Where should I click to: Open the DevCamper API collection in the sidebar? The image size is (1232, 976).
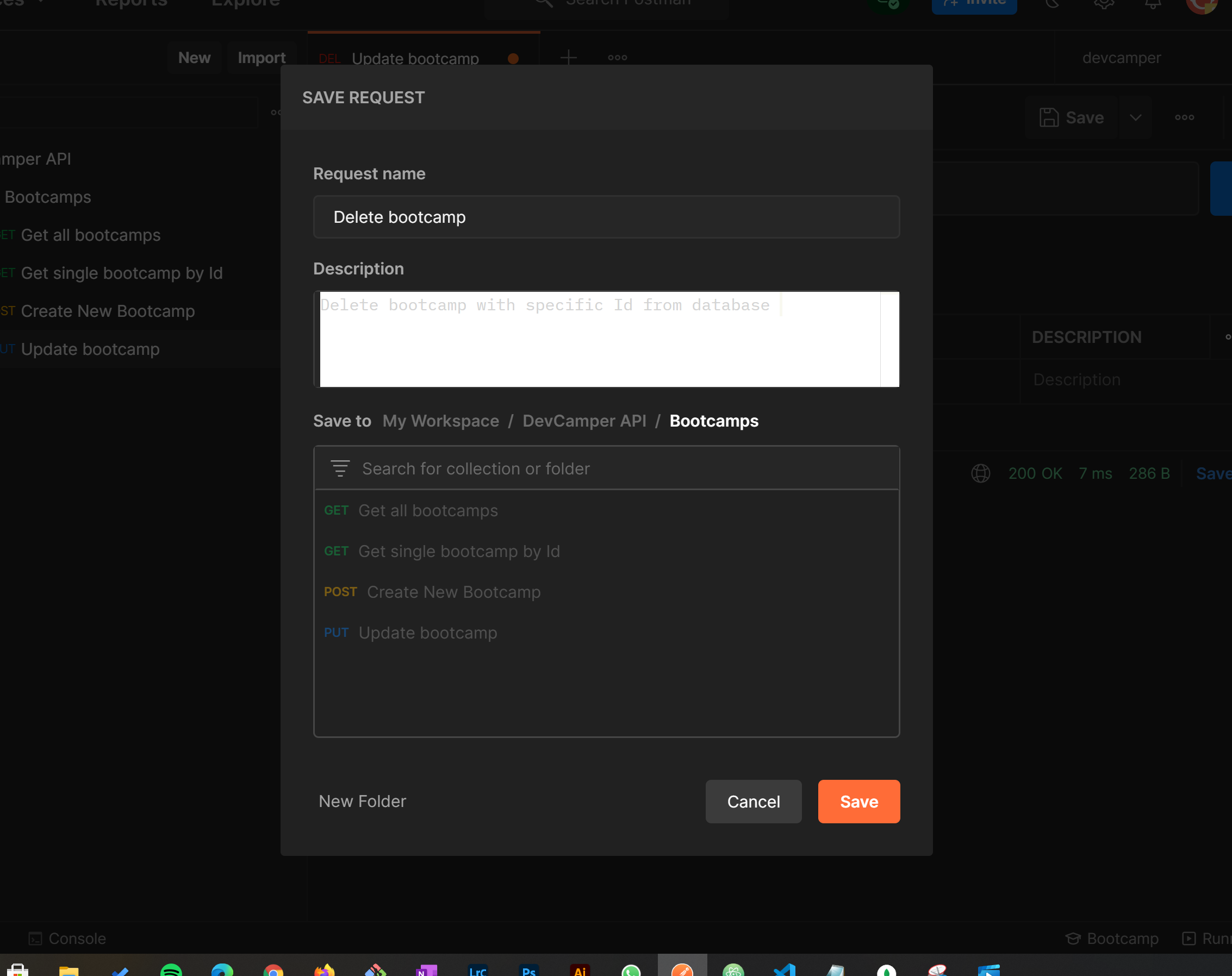click(36, 159)
